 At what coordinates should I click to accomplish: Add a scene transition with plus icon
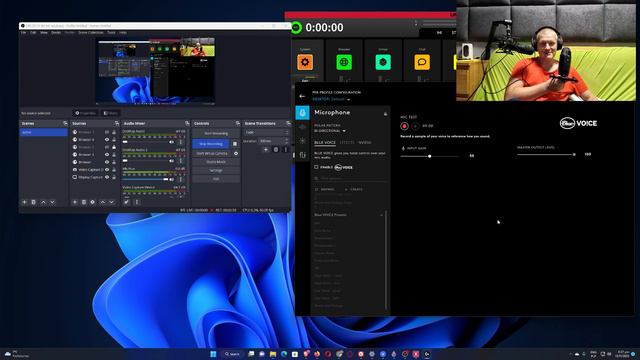pos(266,150)
